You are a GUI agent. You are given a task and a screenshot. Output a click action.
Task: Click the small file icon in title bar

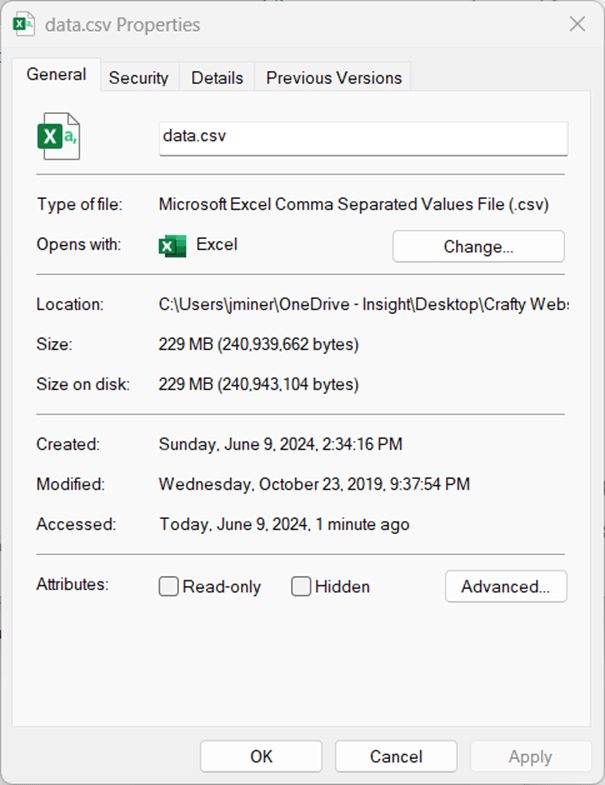(x=23, y=24)
